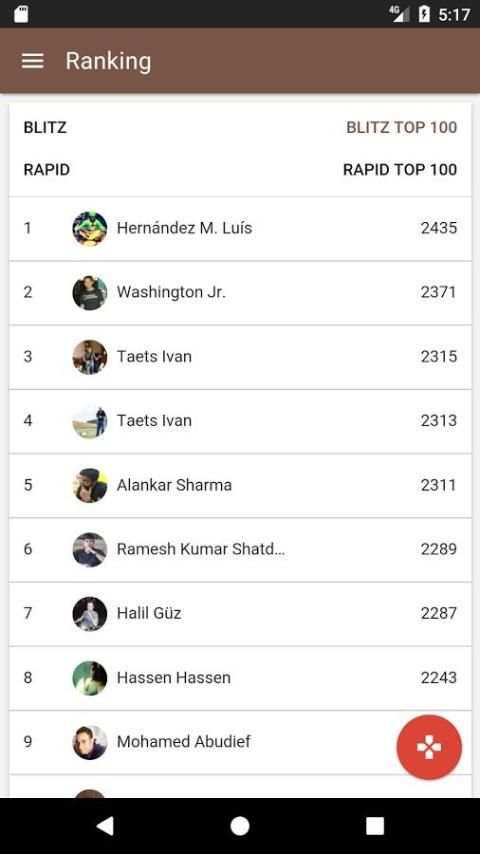The width and height of the screenshot is (480, 854).
Task: Open the BLITZ TOP 100 list
Action: pos(402,127)
